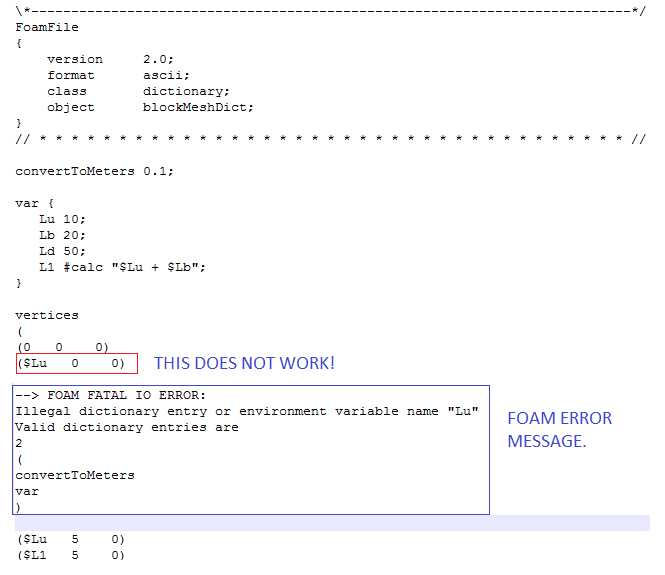
Task: Click 'THIS DOES NOT WORK!' text
Action: point(244,363)
